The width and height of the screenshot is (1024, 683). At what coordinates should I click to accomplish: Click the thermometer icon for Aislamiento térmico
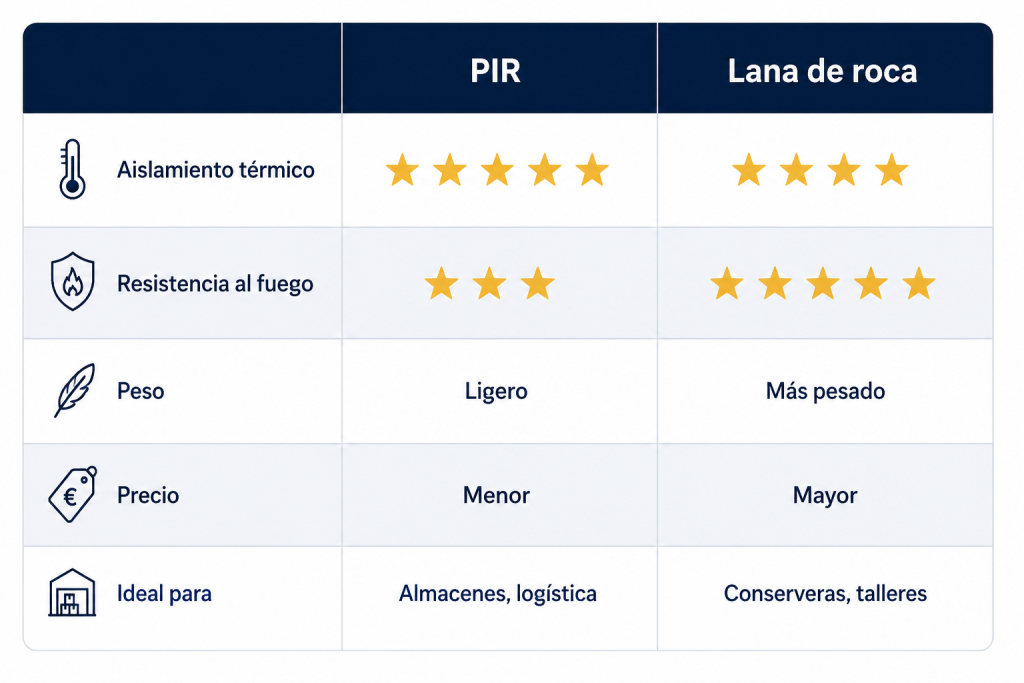tap(72, 169)
